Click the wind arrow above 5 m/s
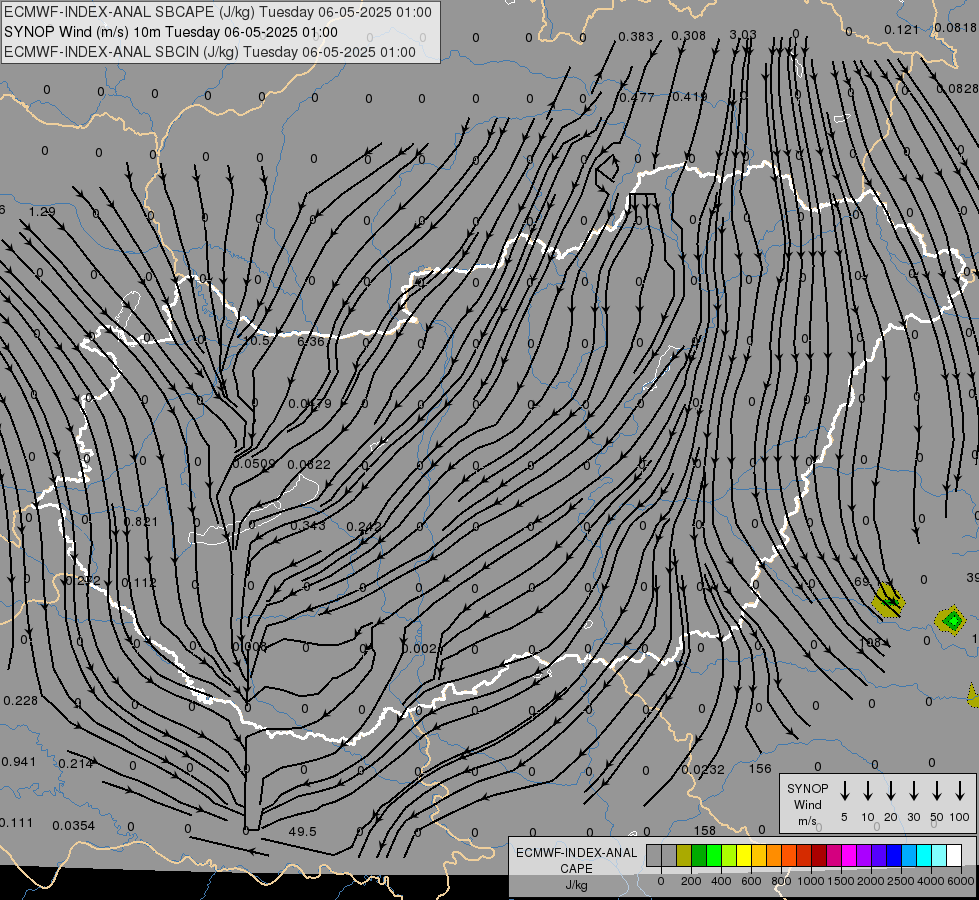The width and height of the screenshot is (979, 900). coord(844,791)
